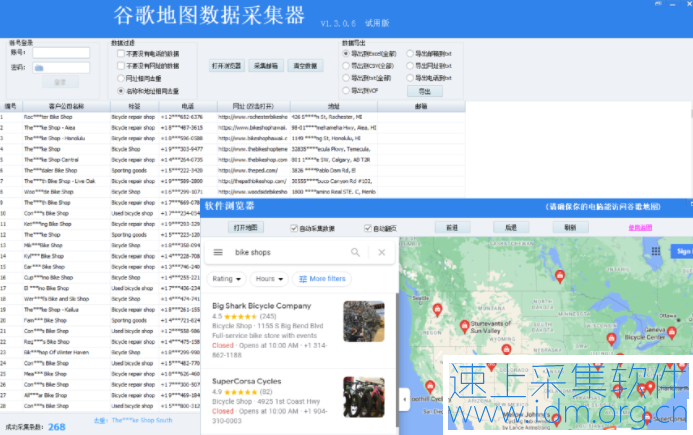The width and height of the screenshot is (693, 435).
Task: Click the rochesterbikeshop URL cell in row 1
Action: [x=254, y=117]
